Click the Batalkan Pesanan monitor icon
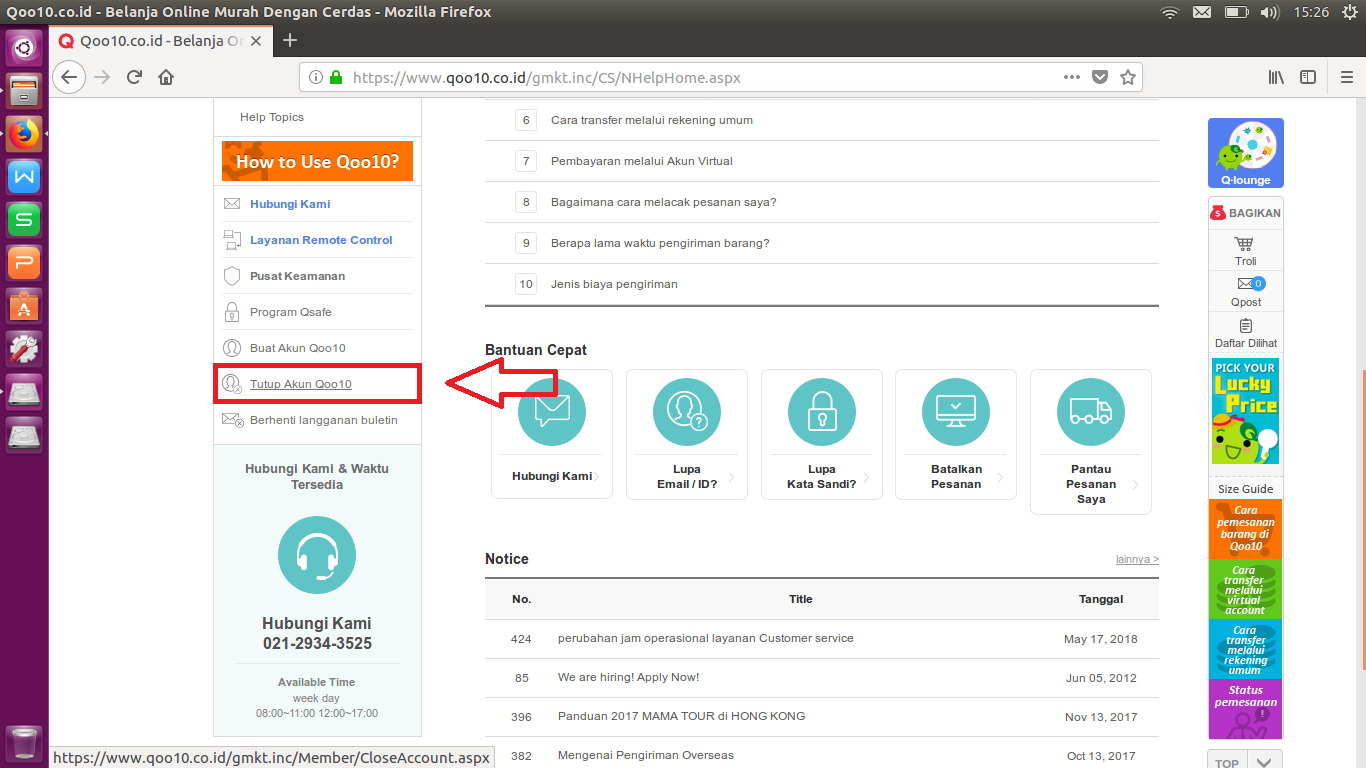 [956, 412]
